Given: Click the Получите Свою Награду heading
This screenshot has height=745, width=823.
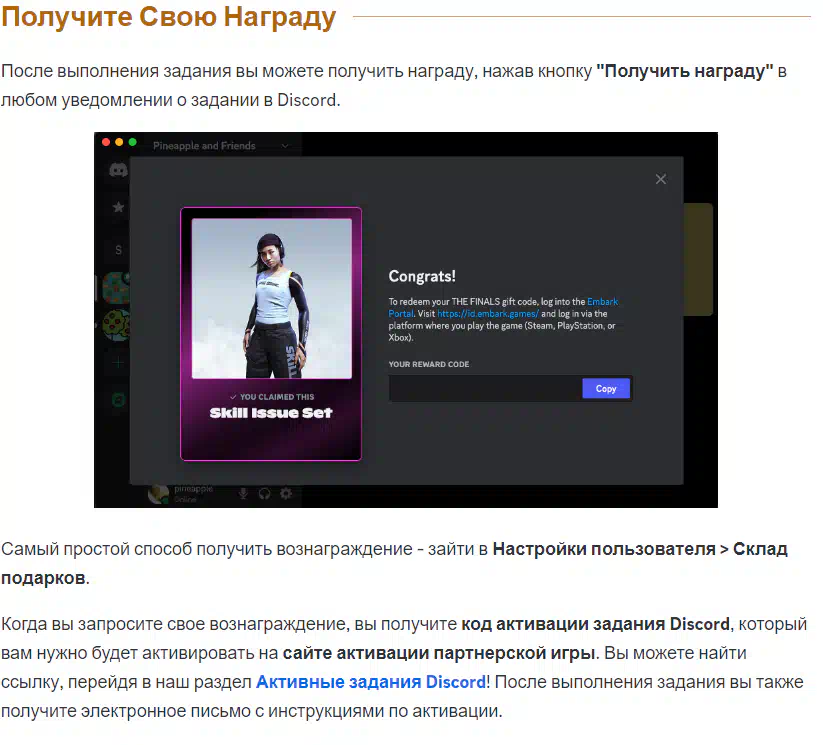Looking at the screenshot, I should [168, 16].
